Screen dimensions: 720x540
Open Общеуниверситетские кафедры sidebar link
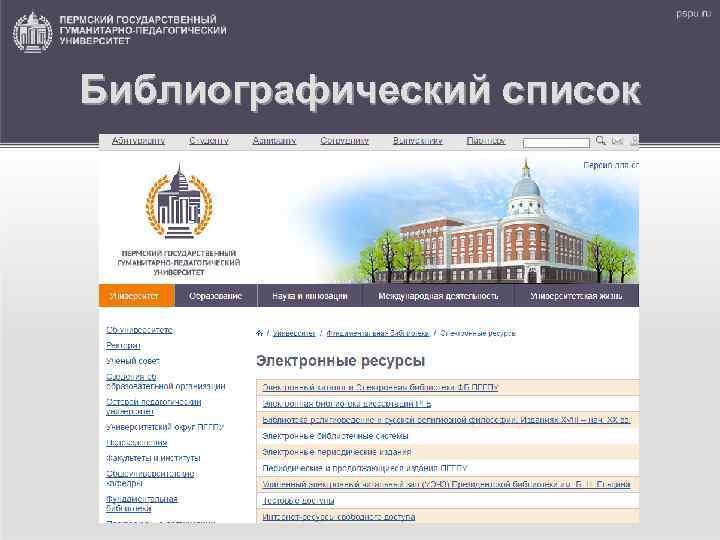coord(150,478)
